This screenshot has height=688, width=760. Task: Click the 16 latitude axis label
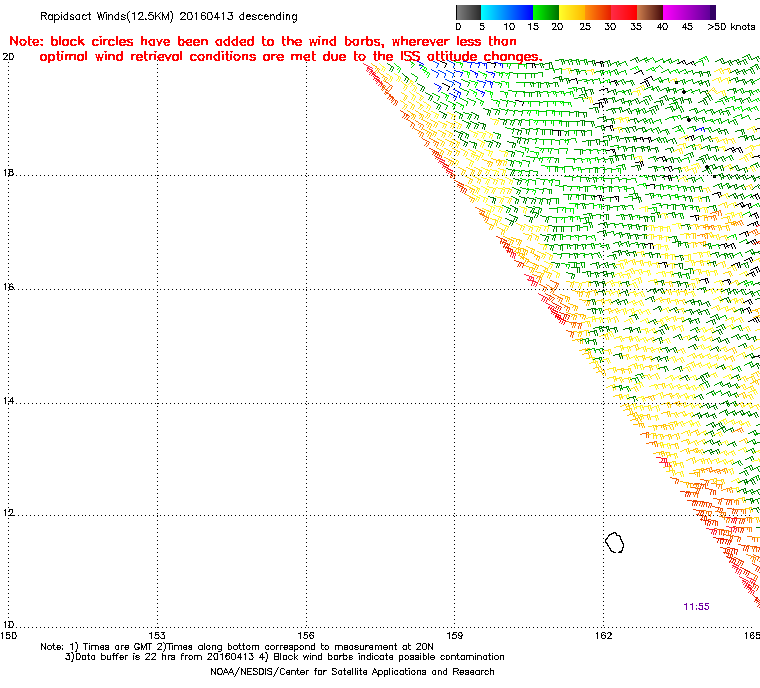(x=8, y=287)
